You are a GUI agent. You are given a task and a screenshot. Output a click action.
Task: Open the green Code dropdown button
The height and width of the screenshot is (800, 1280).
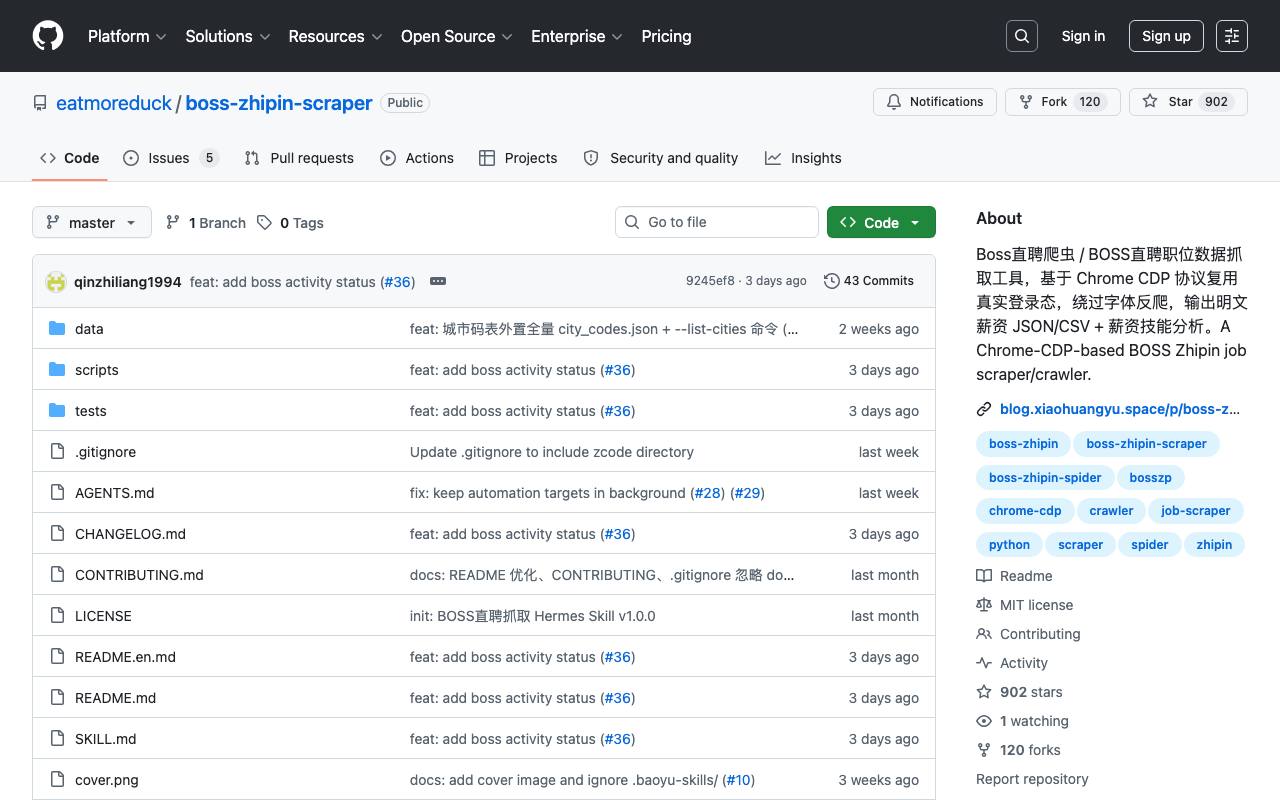(x=881, y=222)
